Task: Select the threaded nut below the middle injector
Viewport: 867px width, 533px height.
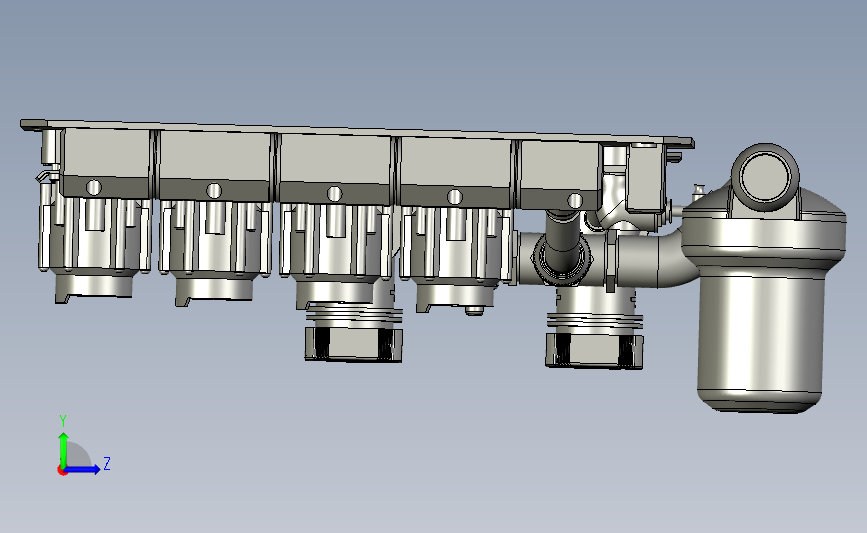Action: click(353, 344)
